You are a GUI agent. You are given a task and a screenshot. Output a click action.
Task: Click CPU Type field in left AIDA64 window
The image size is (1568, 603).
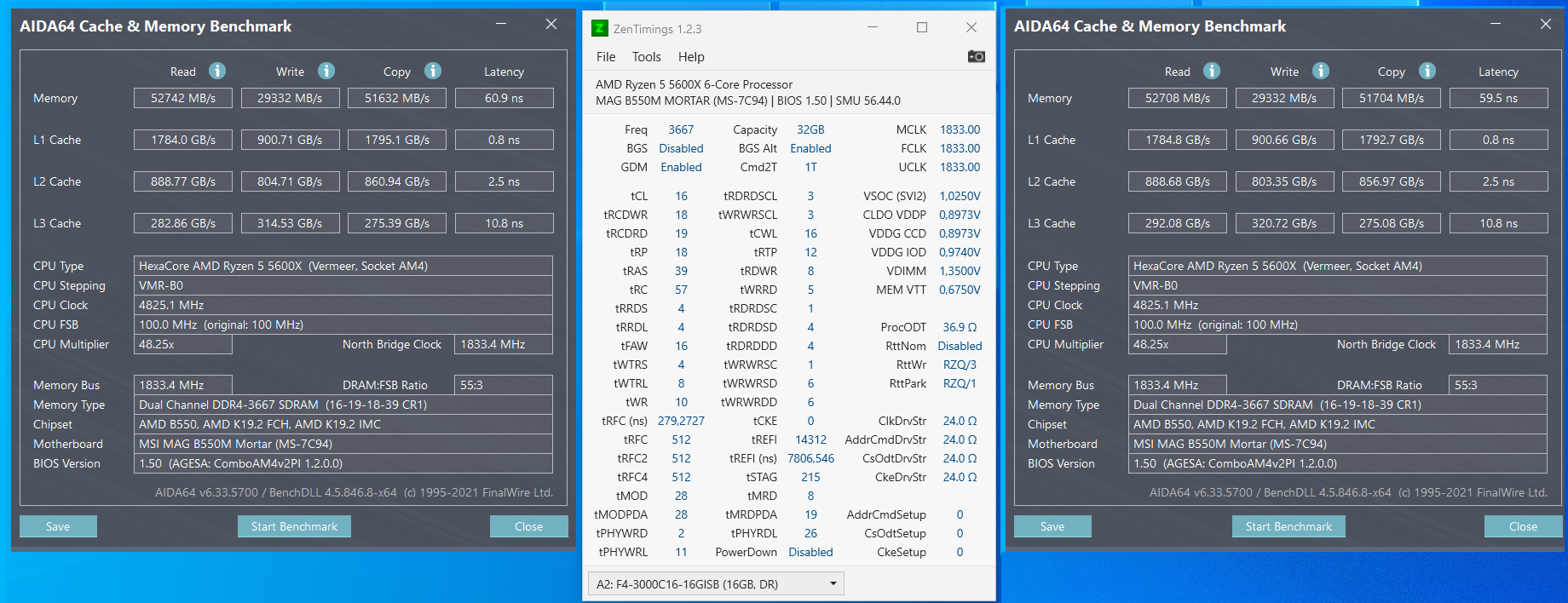point(343,266)
